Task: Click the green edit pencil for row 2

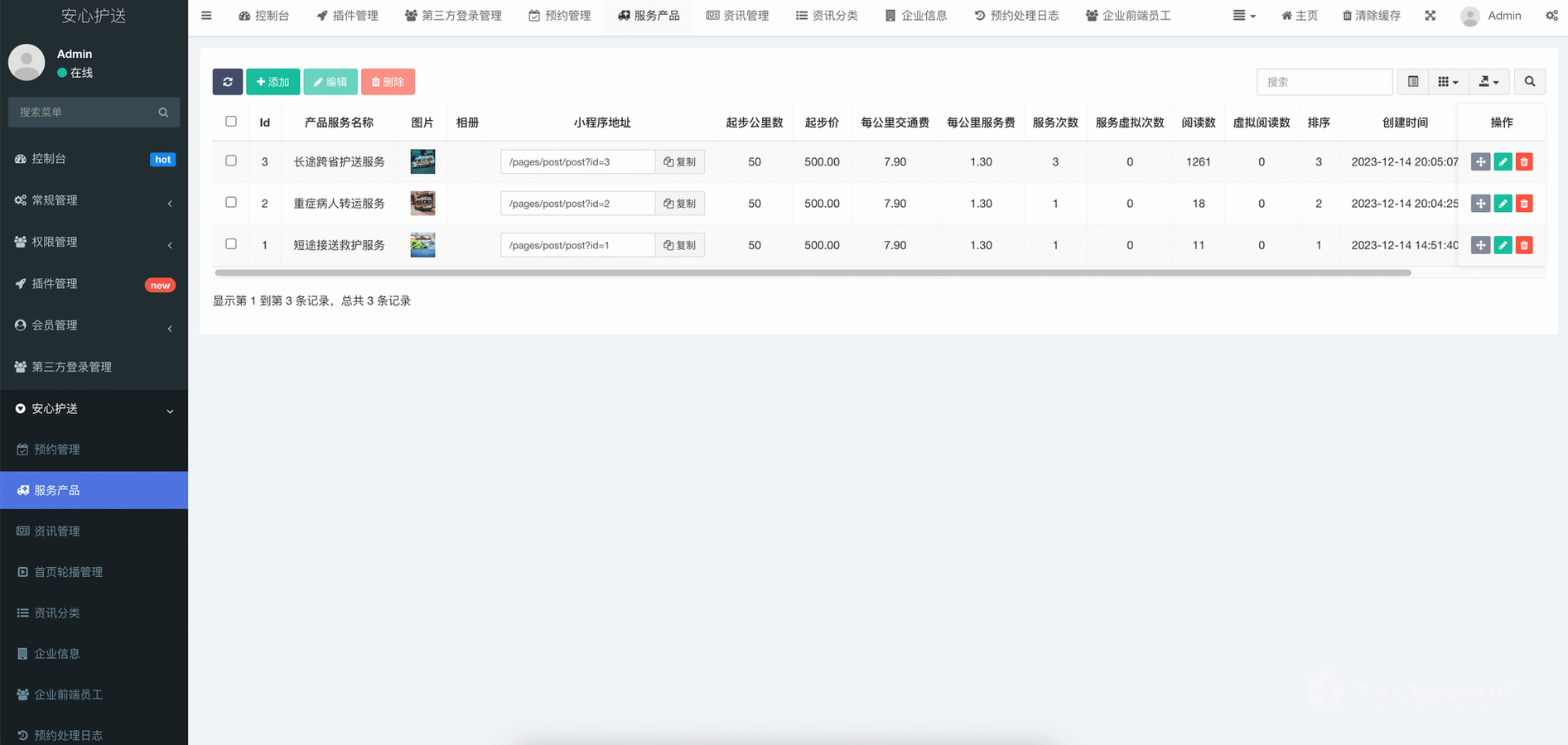Action: click(1503, 204)
